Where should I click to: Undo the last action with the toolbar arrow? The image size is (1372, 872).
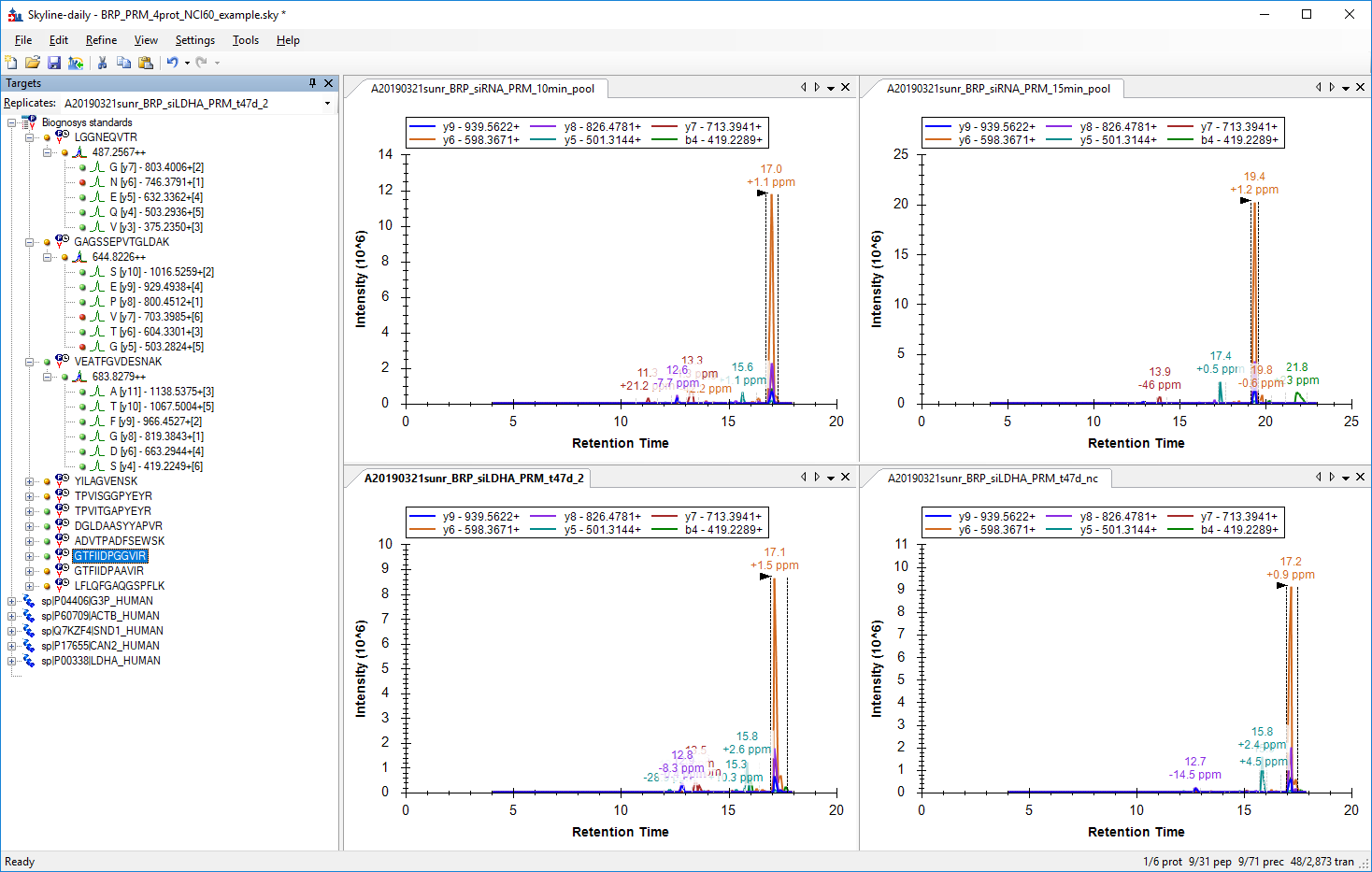[x=172, y=63]
